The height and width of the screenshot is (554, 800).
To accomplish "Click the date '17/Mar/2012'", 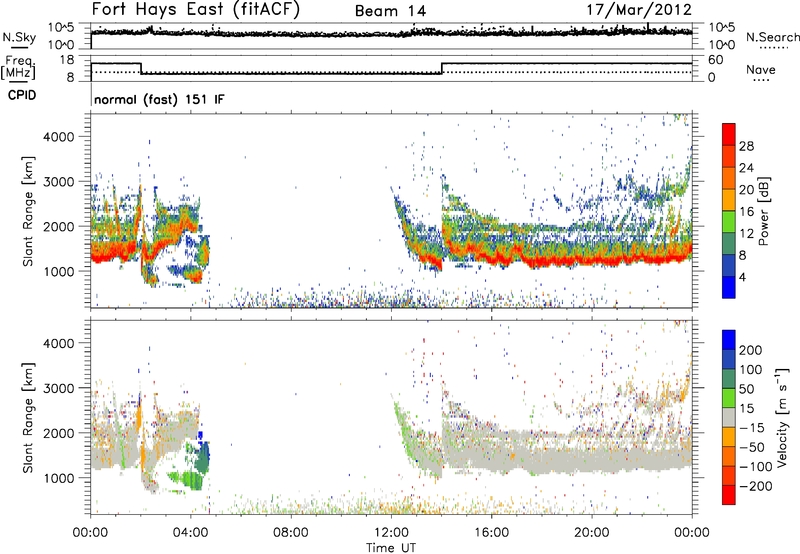I will pyautogui.click(x=639, y=10).
